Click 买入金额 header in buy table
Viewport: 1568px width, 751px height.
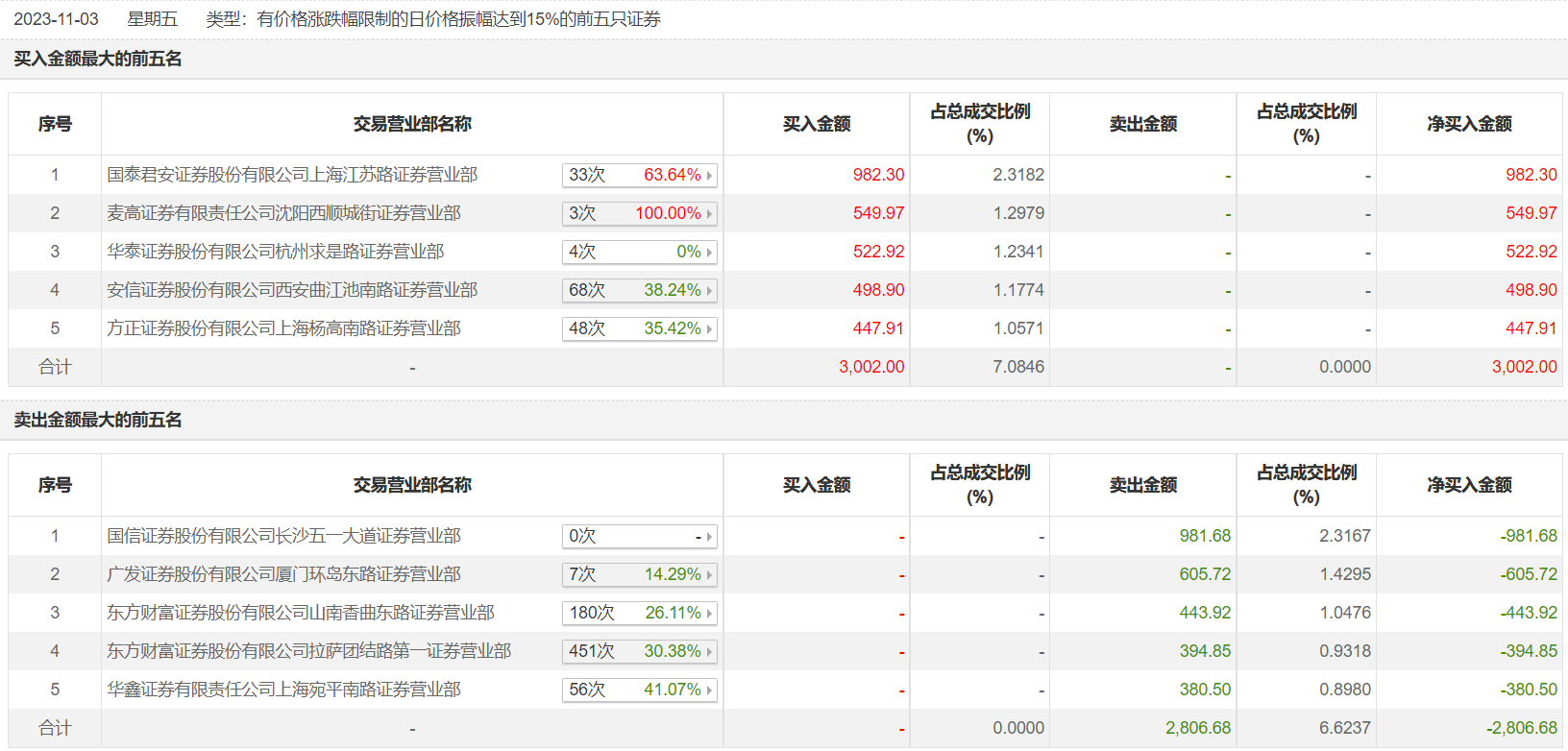coord(817,124)
